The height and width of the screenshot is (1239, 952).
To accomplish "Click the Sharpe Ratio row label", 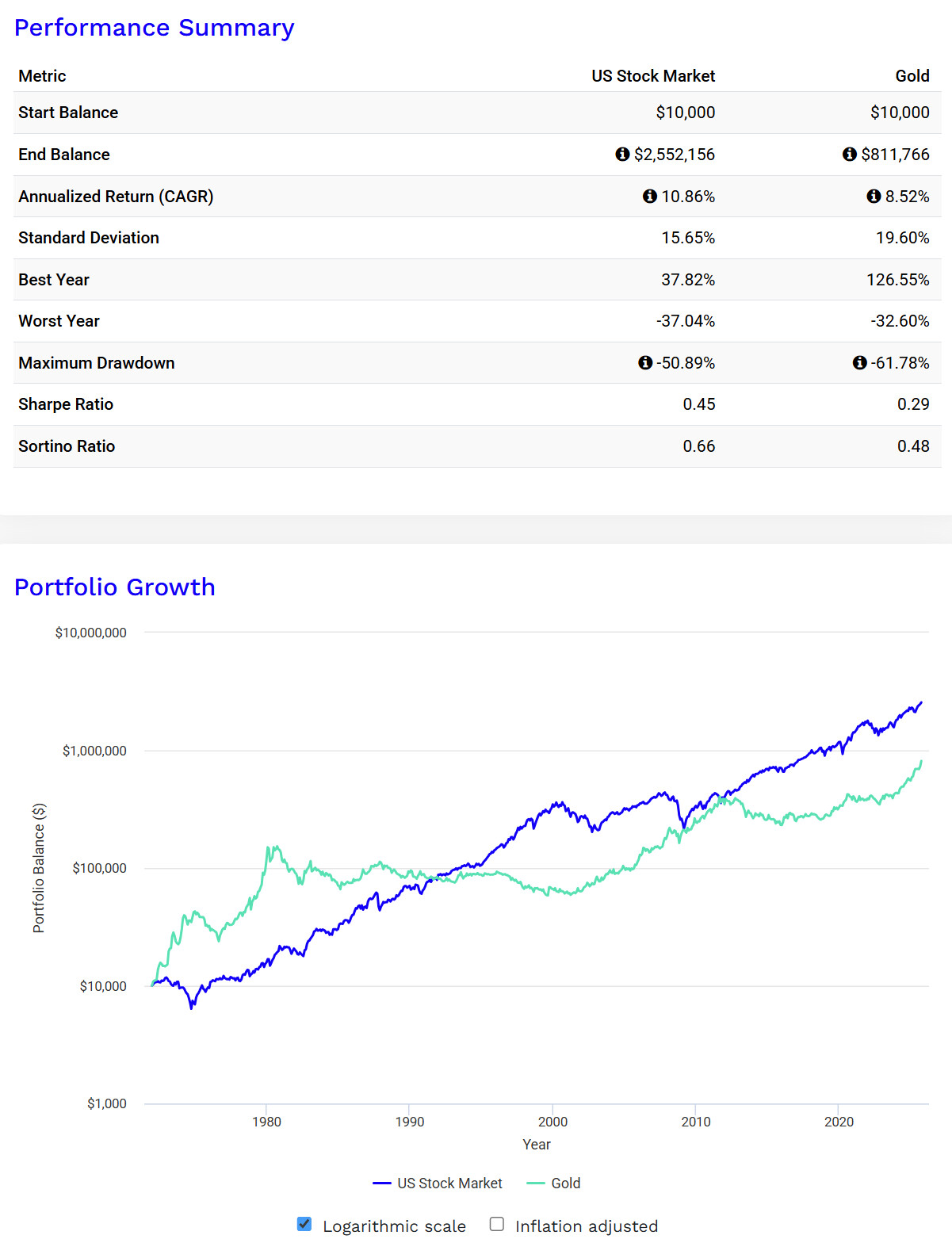I will pyautogui.click(x=66, y=404).
